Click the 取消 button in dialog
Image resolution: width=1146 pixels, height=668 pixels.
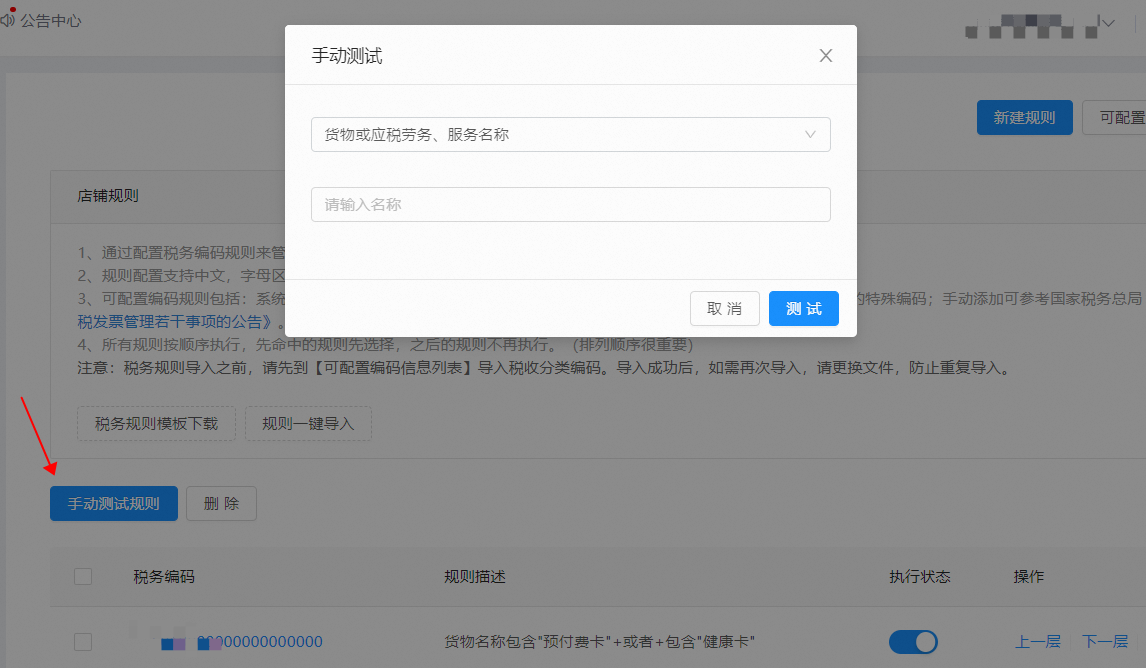(724, 308)
